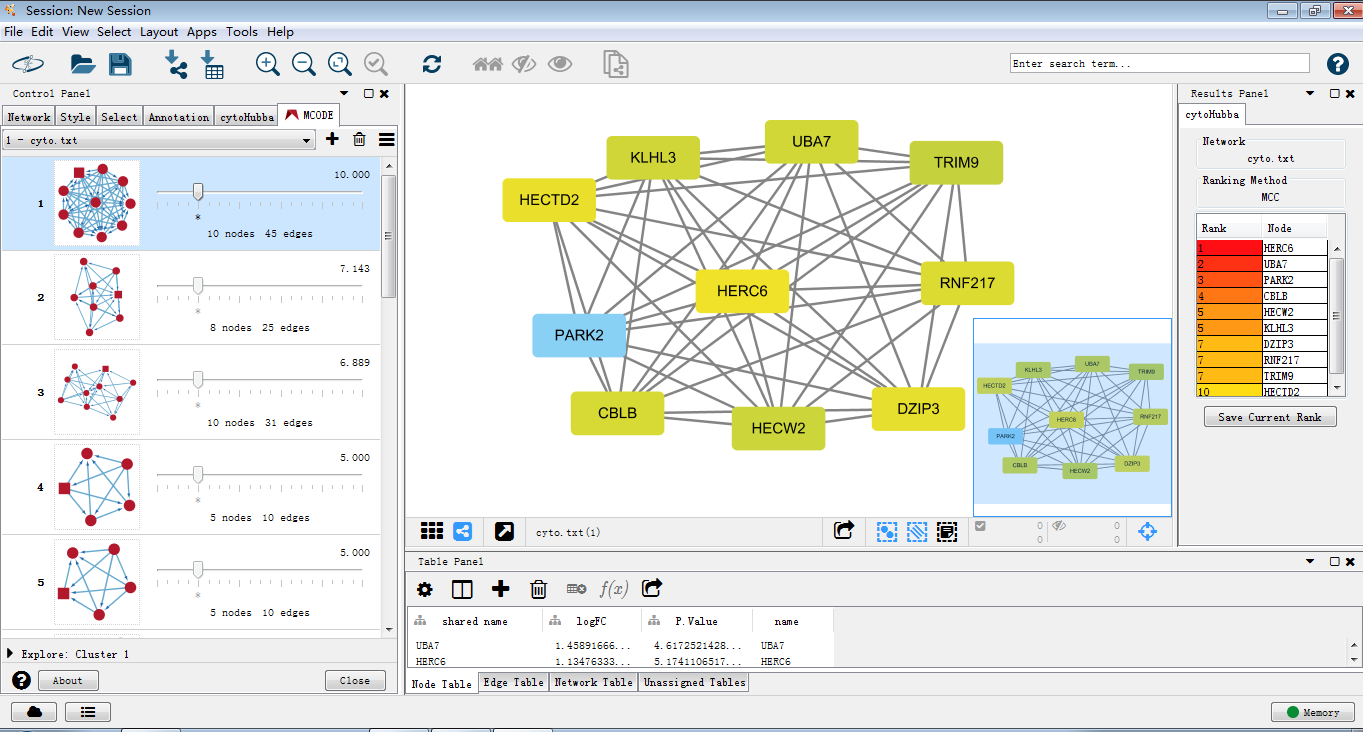Zoom out on the network view
This screenshot has height=732, width=1363.
point(304,65)
